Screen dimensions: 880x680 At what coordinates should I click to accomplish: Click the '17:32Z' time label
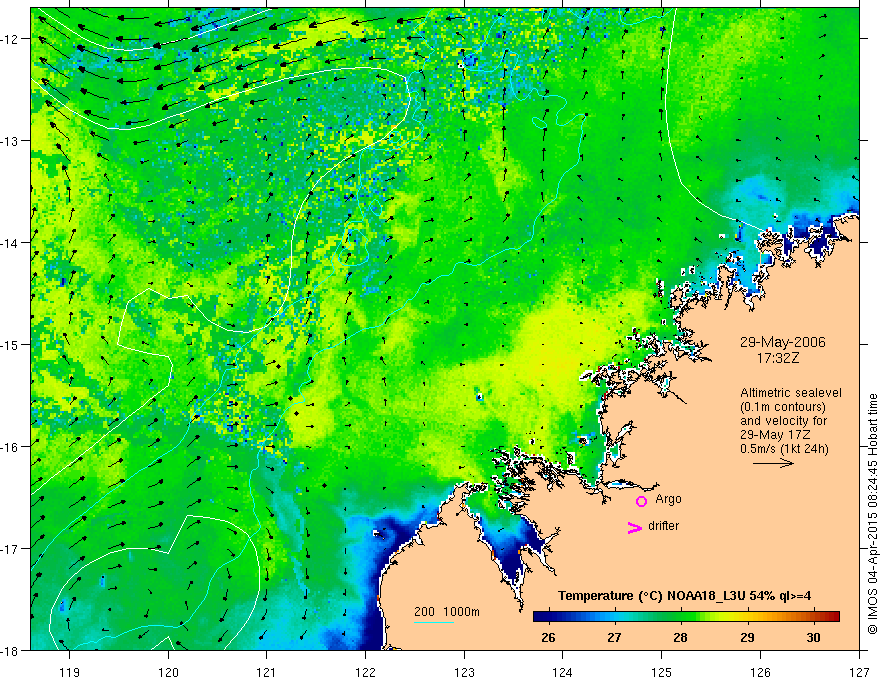tap(777, 358)
